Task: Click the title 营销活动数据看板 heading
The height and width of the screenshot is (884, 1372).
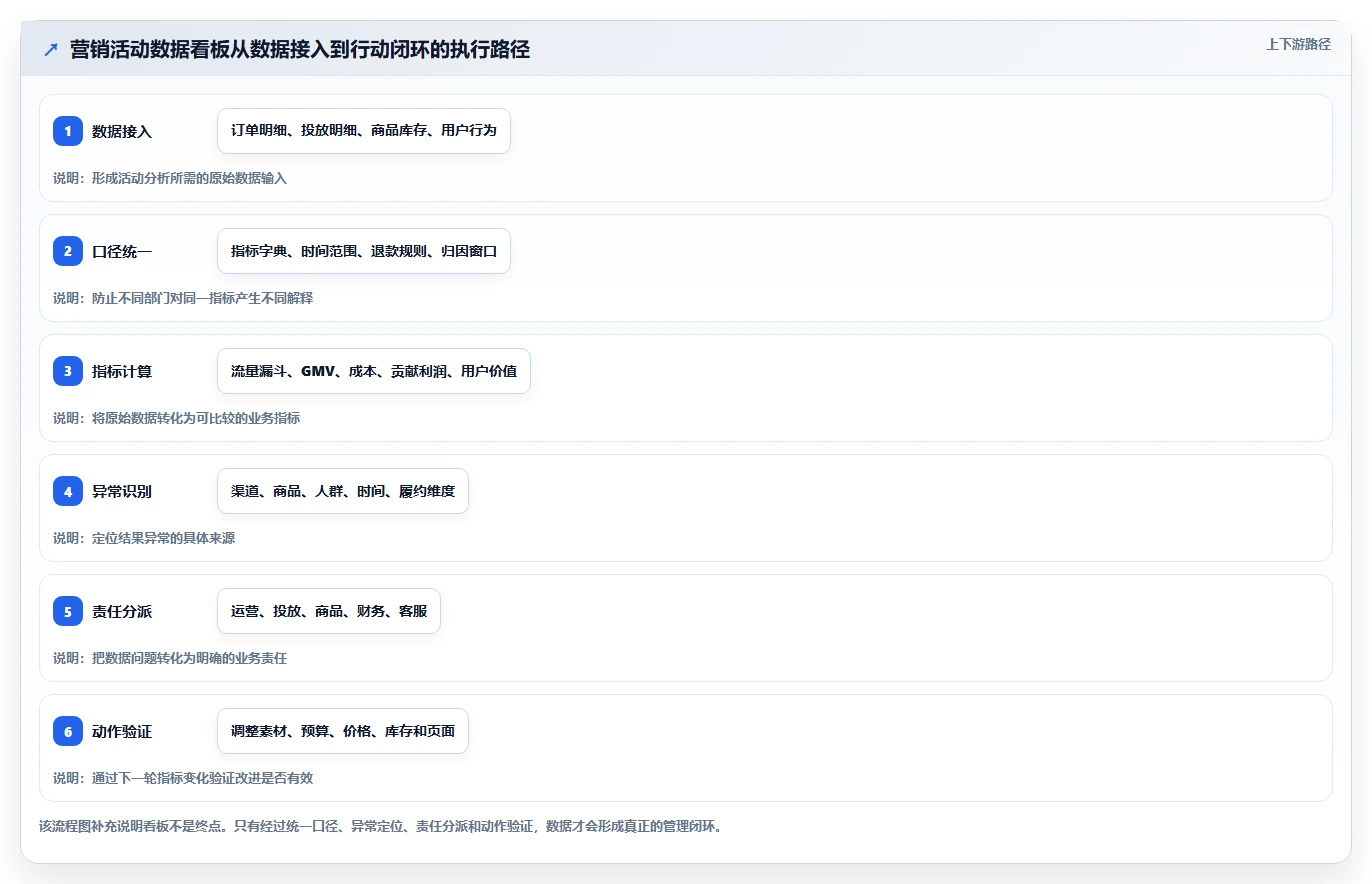Action: click(x=299, y=50)
